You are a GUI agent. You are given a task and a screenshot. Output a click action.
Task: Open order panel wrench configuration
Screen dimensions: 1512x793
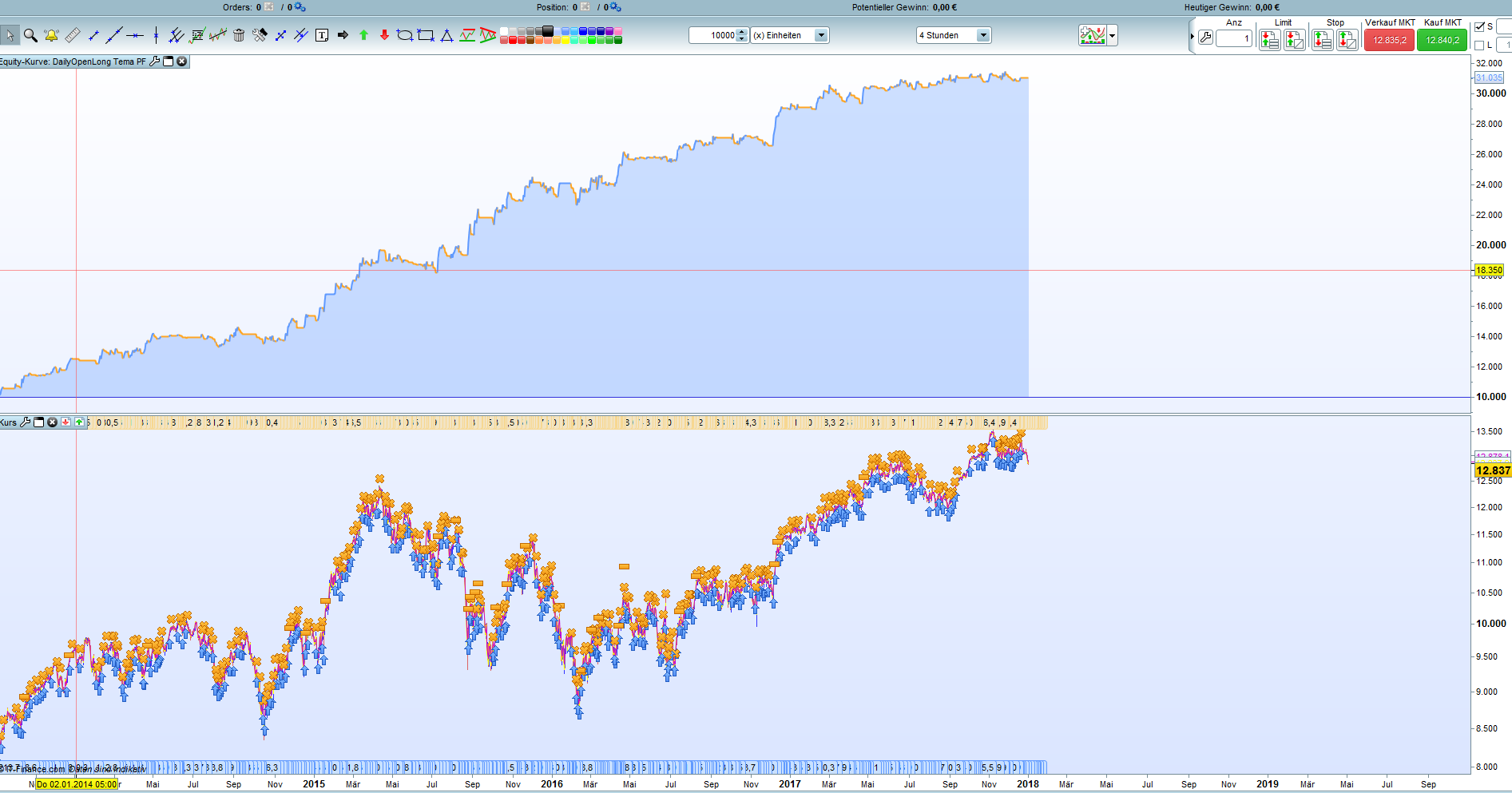pos(1206,38)
